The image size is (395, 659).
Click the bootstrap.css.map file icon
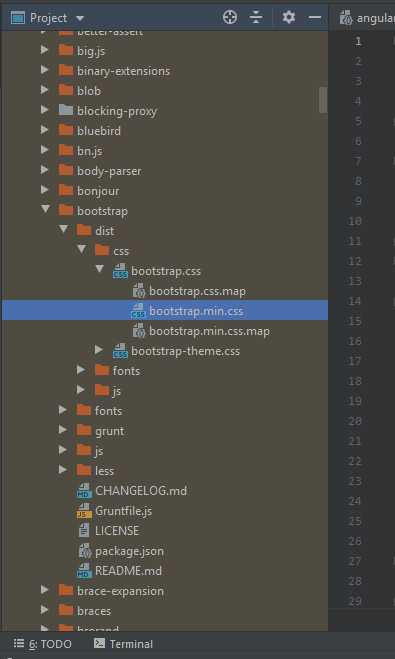coord(139,291)
